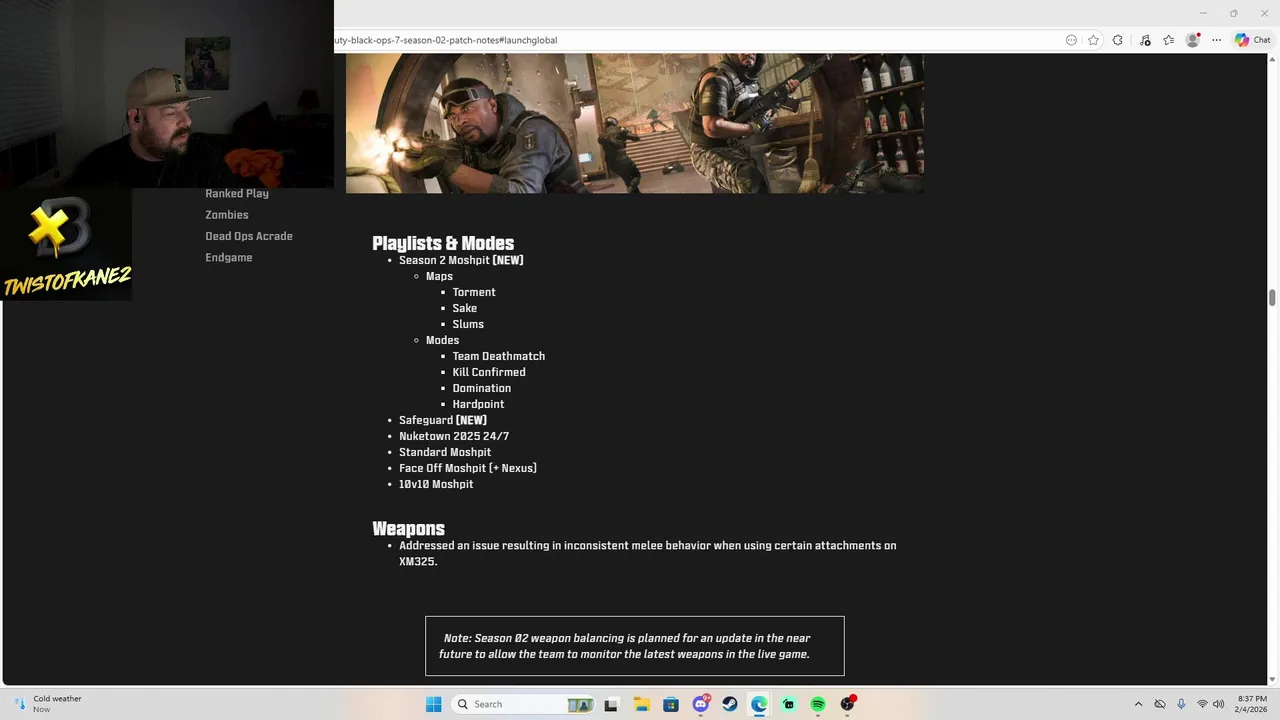Viewport: 1280px width, 720px height.
Task: Open Steam from the taskbar
Action: coord(730,704)
